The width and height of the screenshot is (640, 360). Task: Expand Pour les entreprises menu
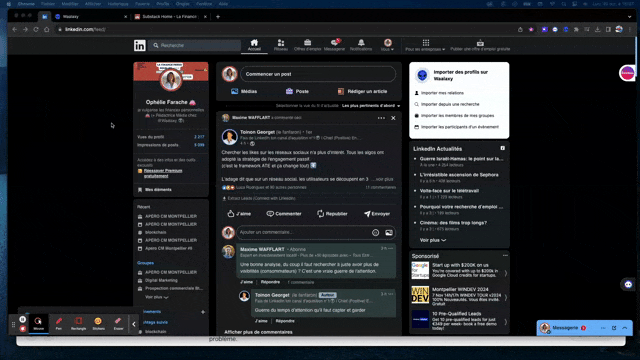point(425,45)
